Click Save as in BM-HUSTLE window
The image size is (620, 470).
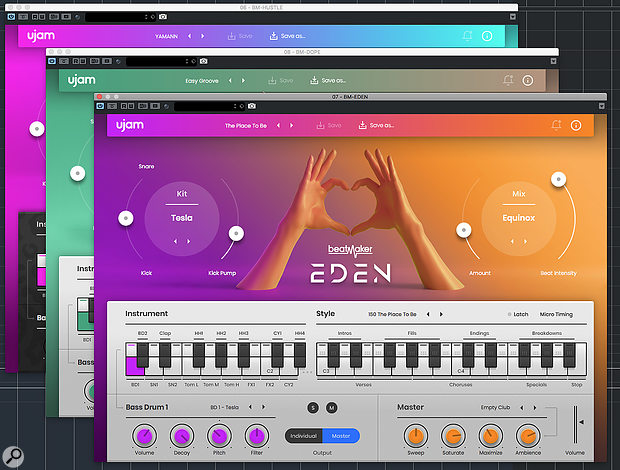point(287,36)
